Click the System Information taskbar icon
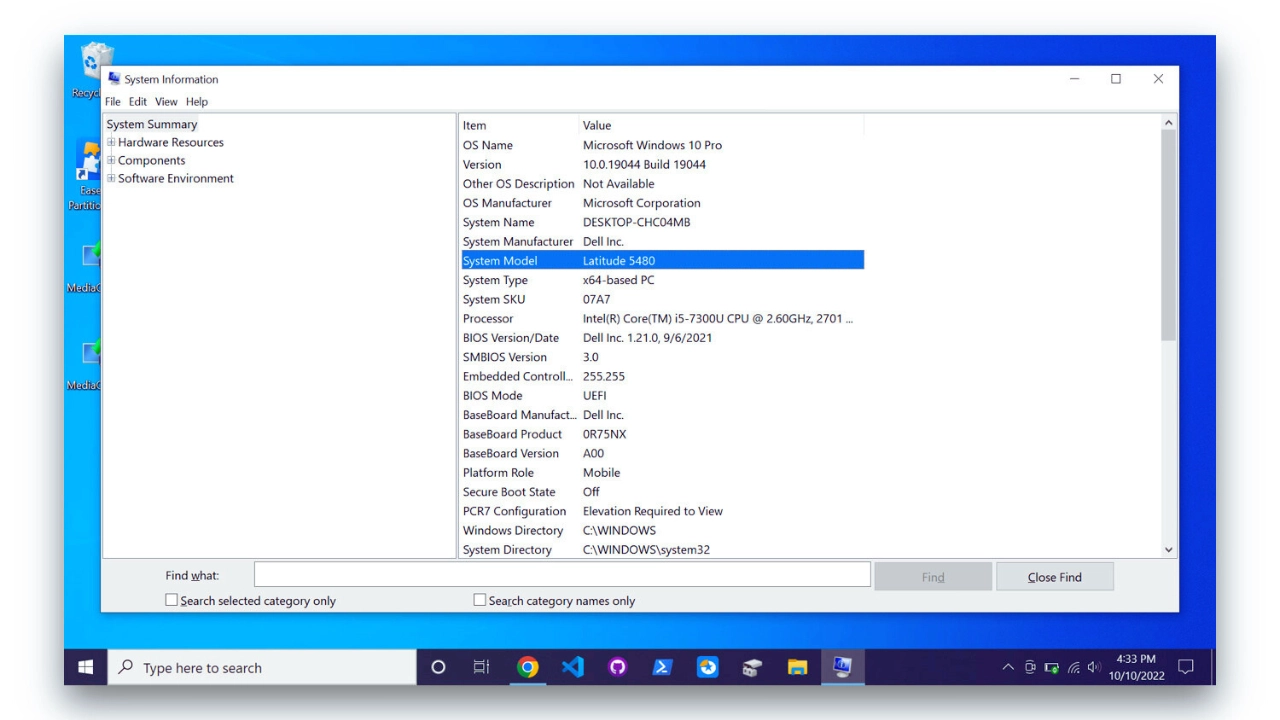Image resolution: width=1280 pixels, height=720 pixels. (842, 667)
